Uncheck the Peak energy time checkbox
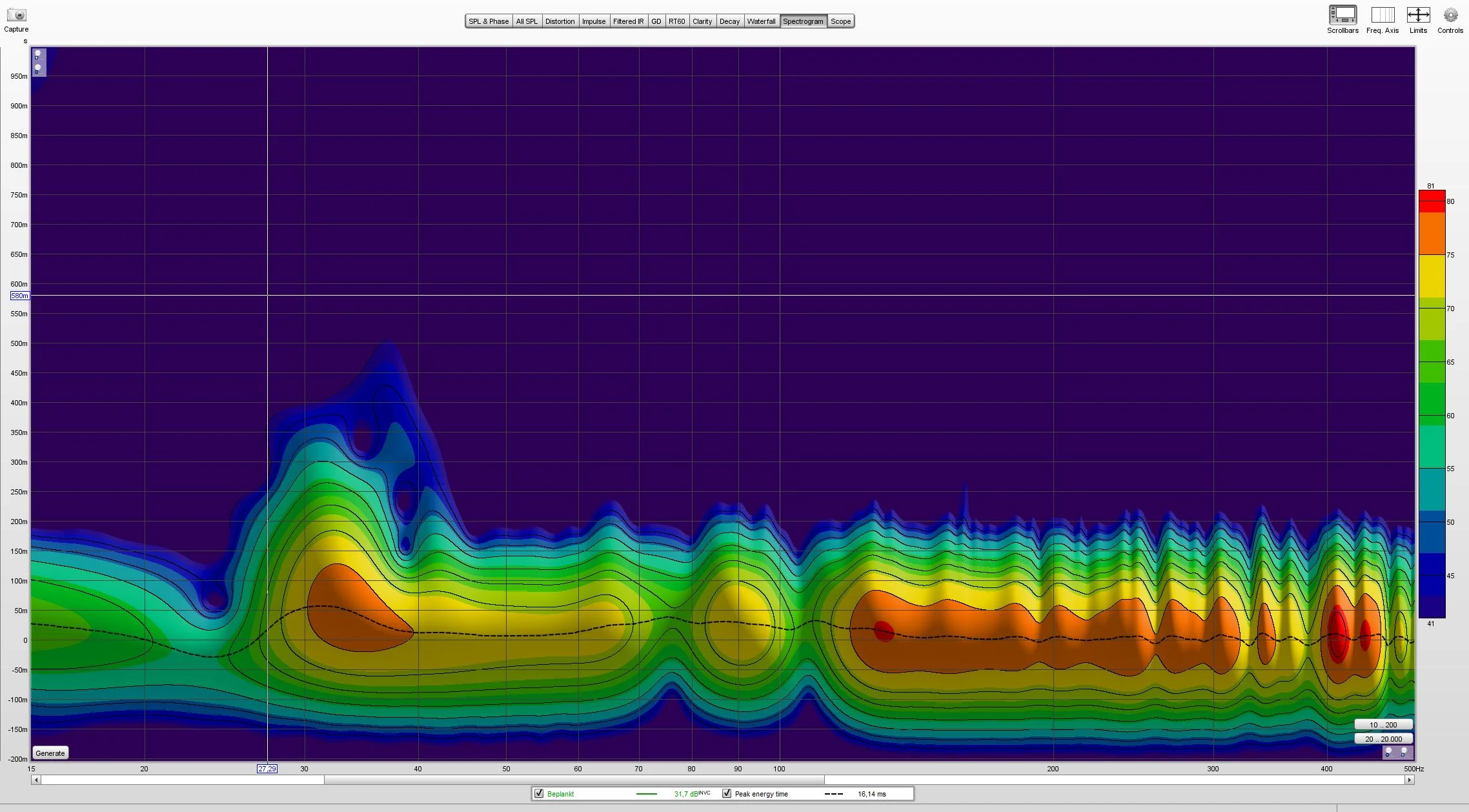The width and height of the screenshot is (1469, 812). point(727,793)
